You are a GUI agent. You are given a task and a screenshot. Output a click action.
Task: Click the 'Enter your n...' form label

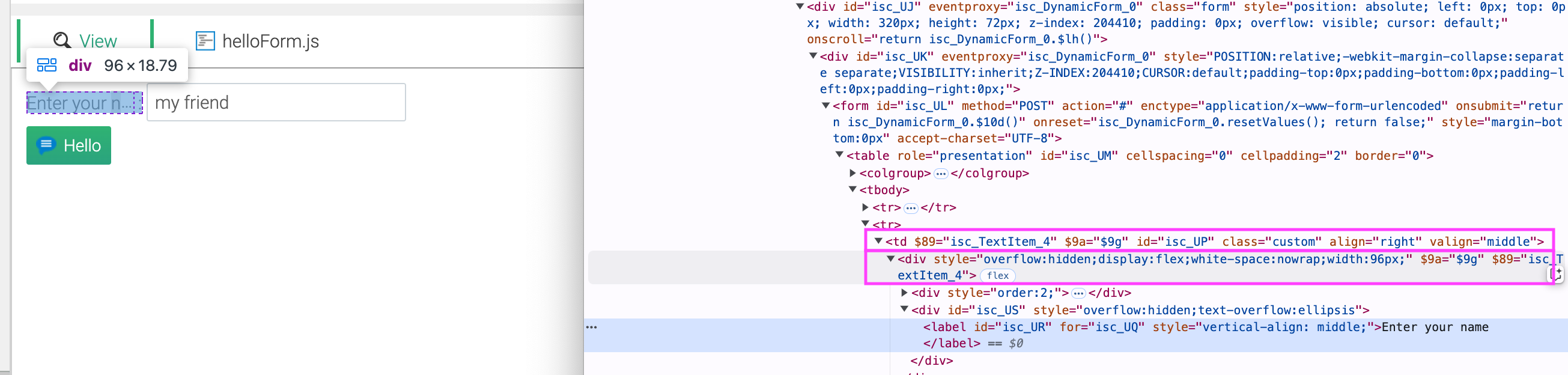pos(85,103)
